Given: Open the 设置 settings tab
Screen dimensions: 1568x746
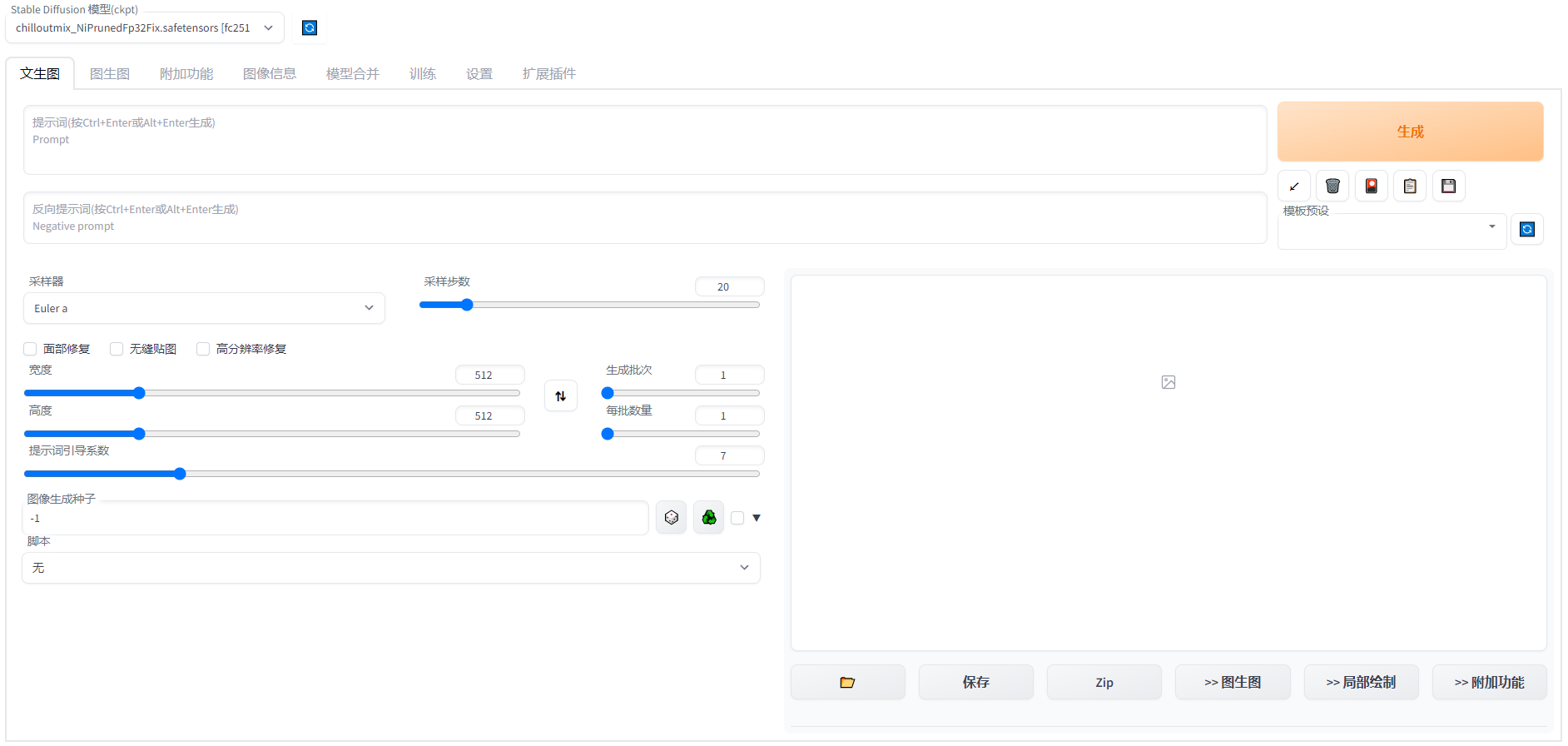Looking at the screenshot, I should point(479,74).
